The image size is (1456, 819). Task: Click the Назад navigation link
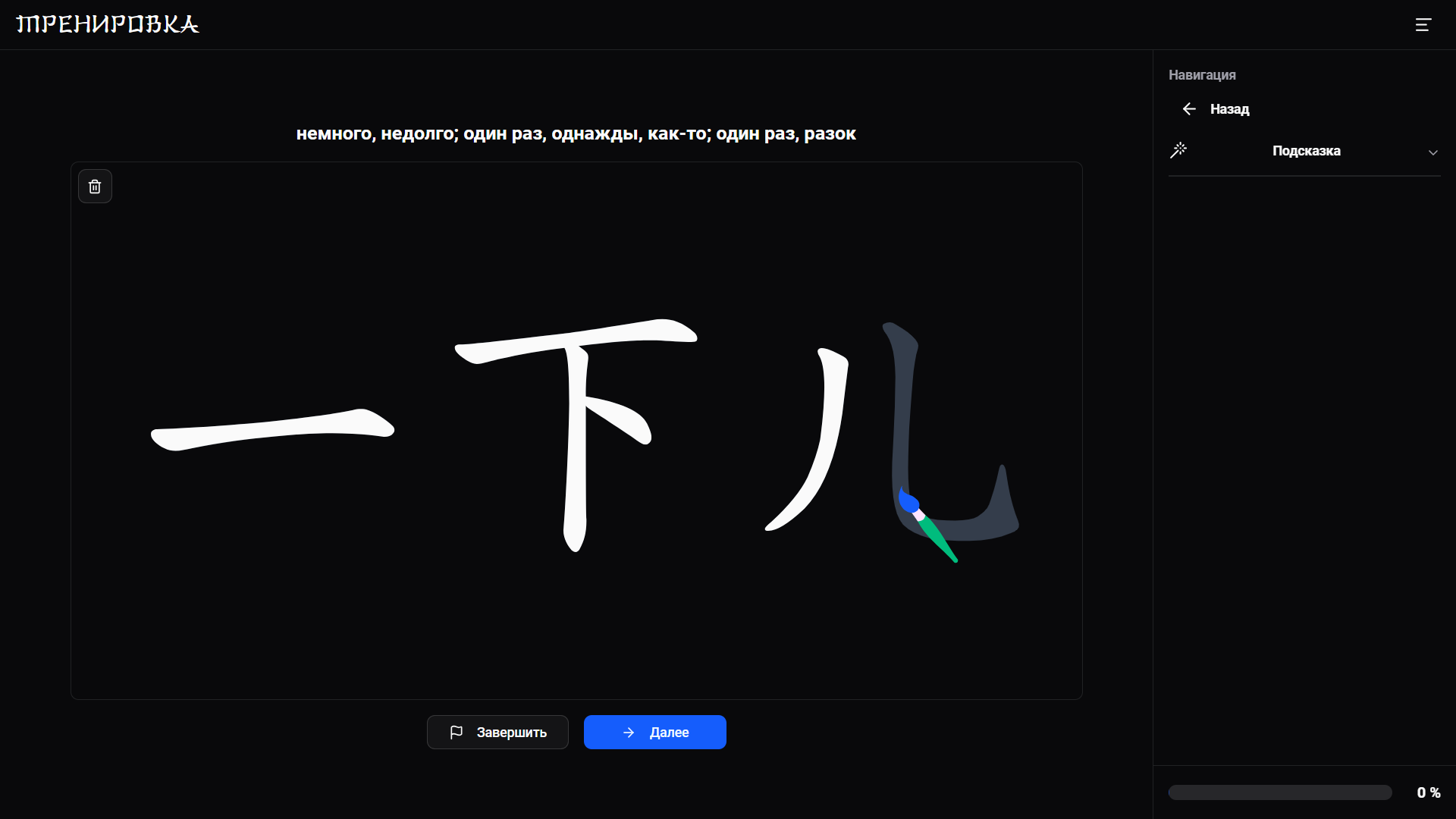point(1229,108)
